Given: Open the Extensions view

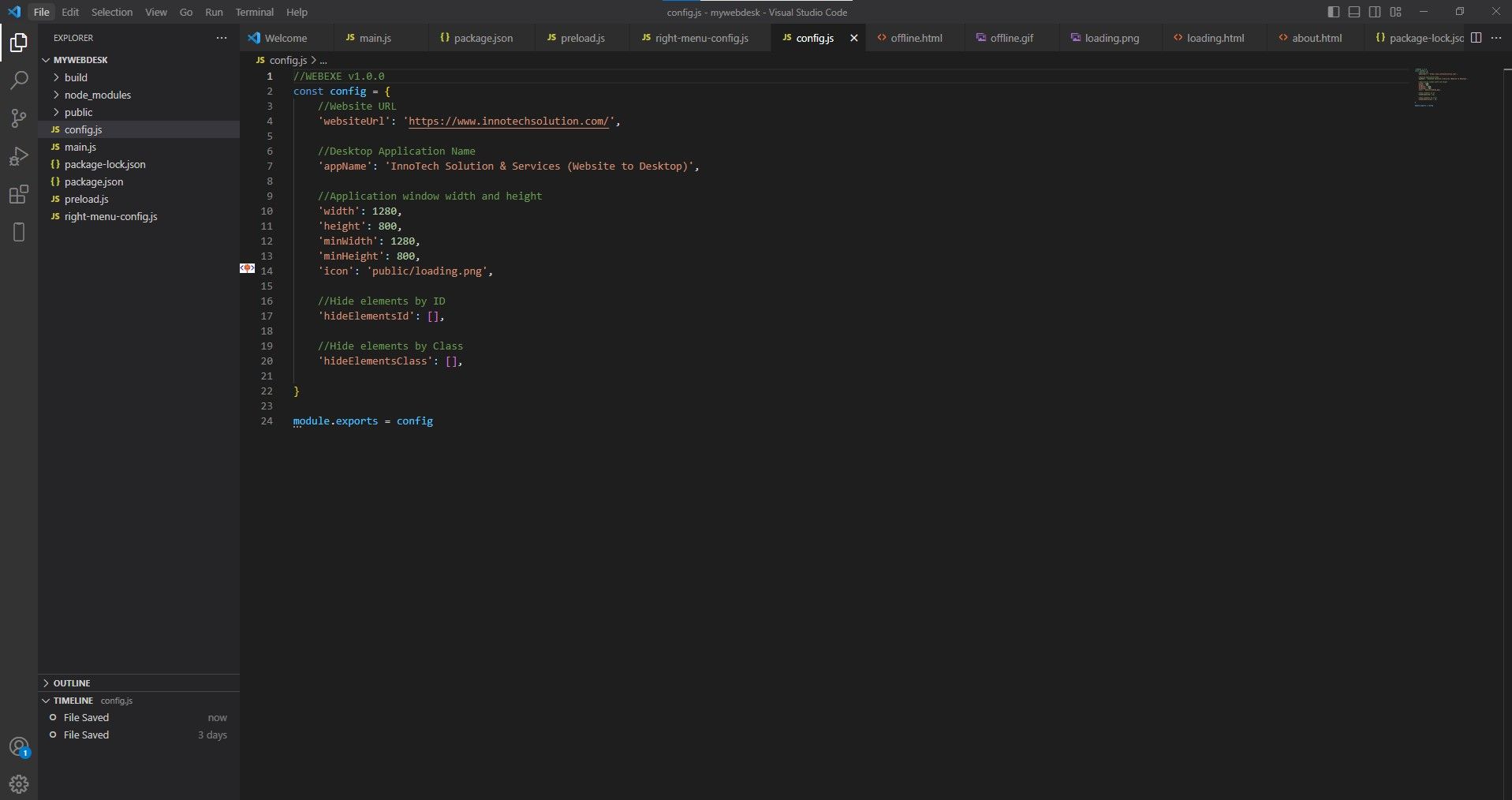Looking at the screenshot, I should 19,194.
